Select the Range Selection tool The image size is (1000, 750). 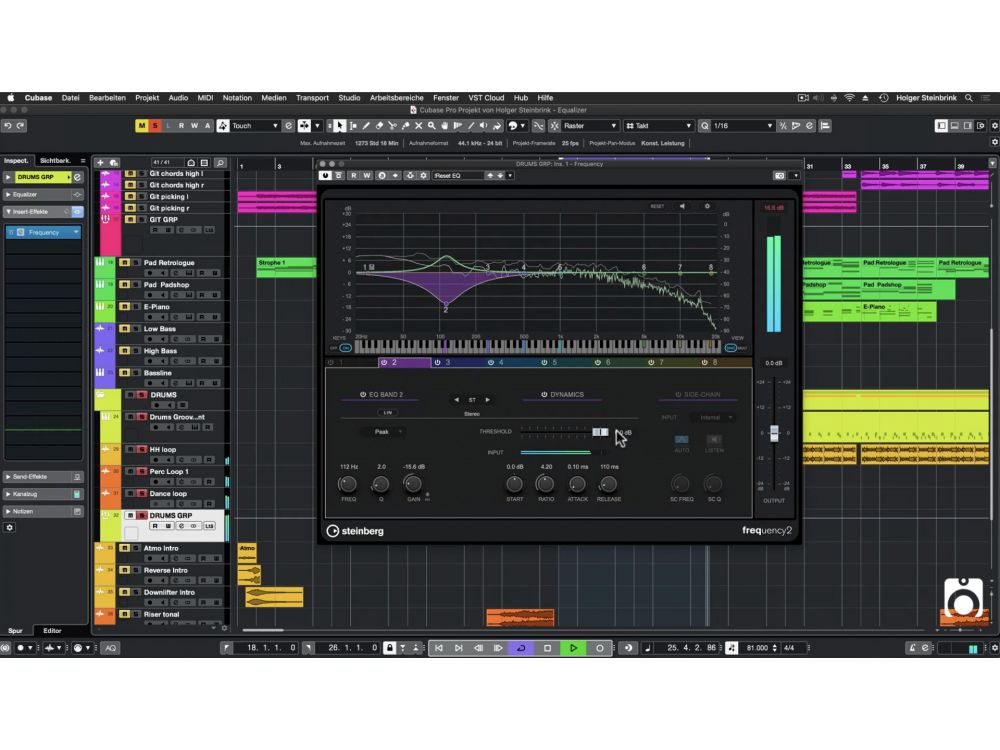tap(353, 126)
